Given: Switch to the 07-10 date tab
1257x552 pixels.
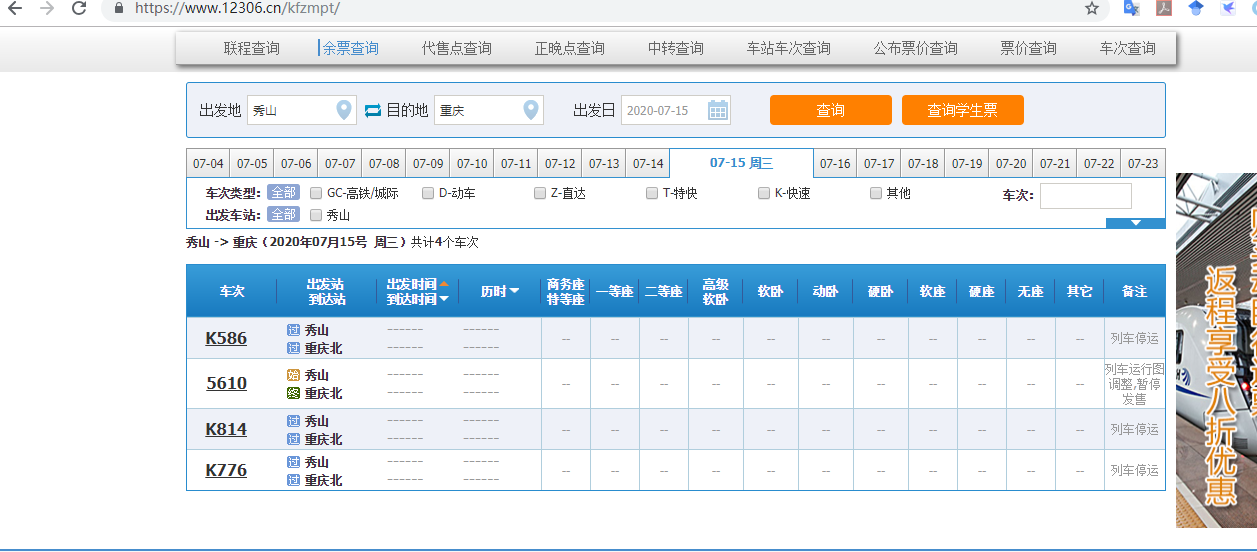Looking at the screenshot, I should pyautogui.click(x=472, y=164).
